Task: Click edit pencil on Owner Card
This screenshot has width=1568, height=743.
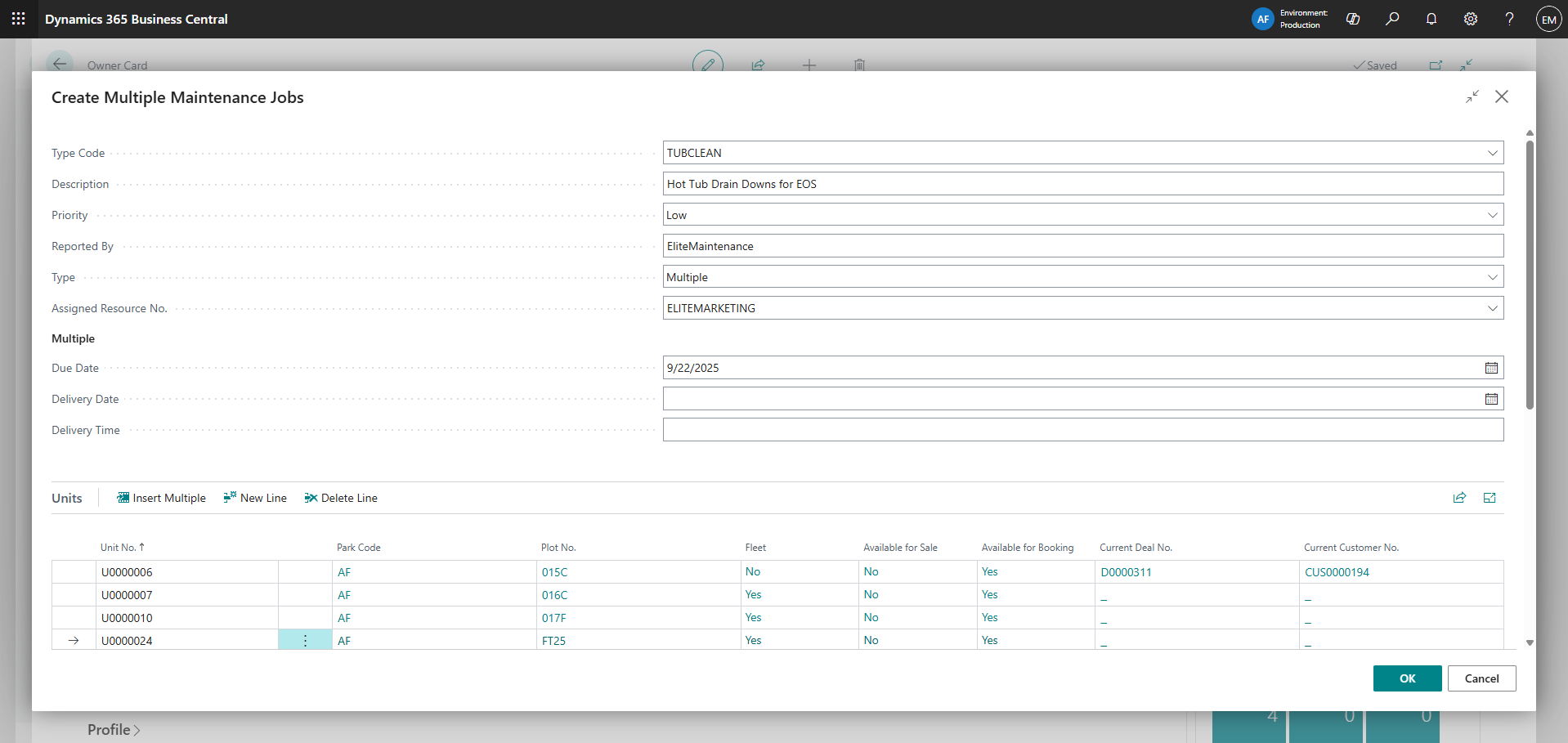Action: point(708,64)
